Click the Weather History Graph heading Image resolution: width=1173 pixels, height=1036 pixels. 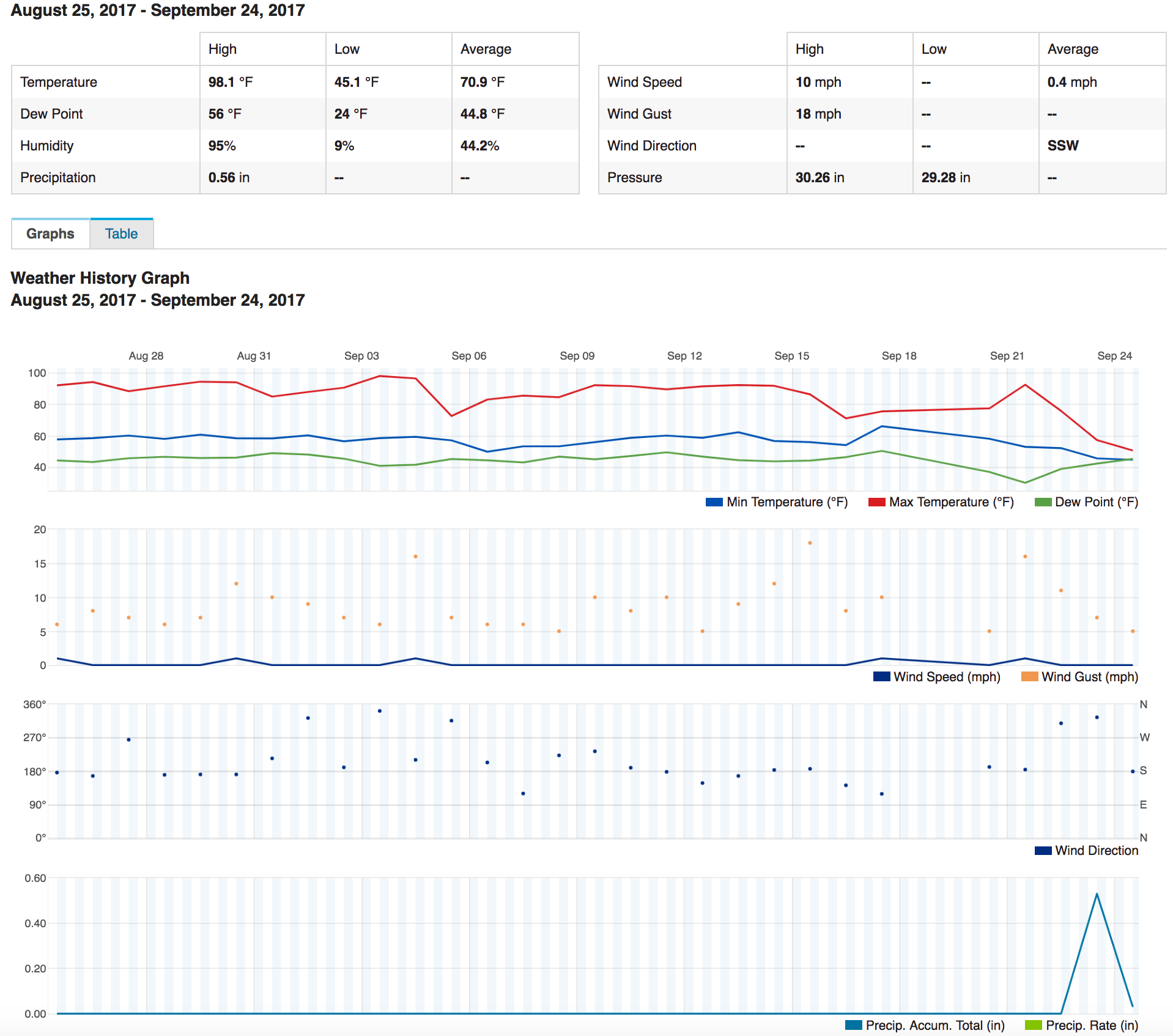pyautogui.click(x=100, y=278)
